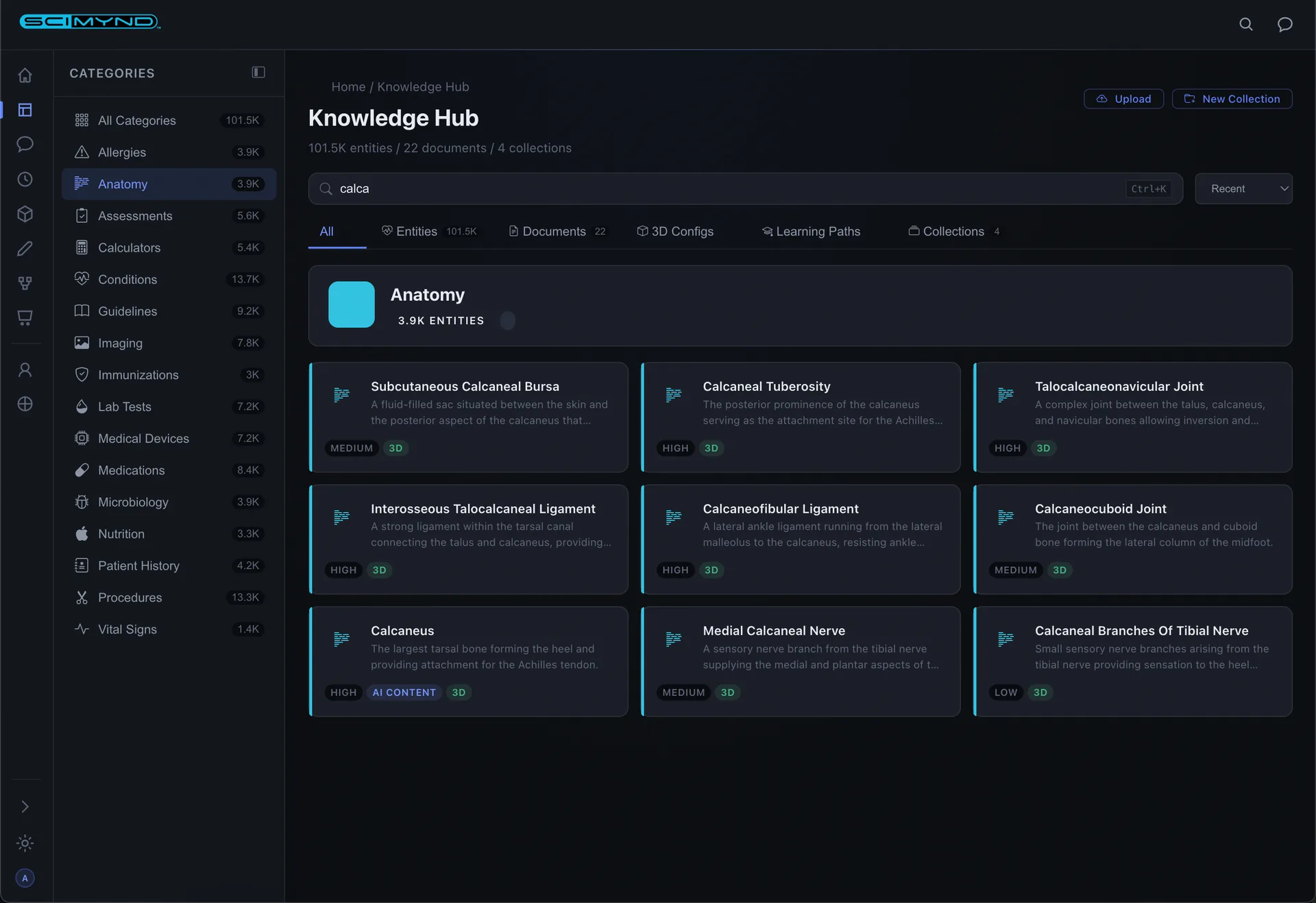
Task: Click the New Collection button
Action: (x=1232, y=99)
